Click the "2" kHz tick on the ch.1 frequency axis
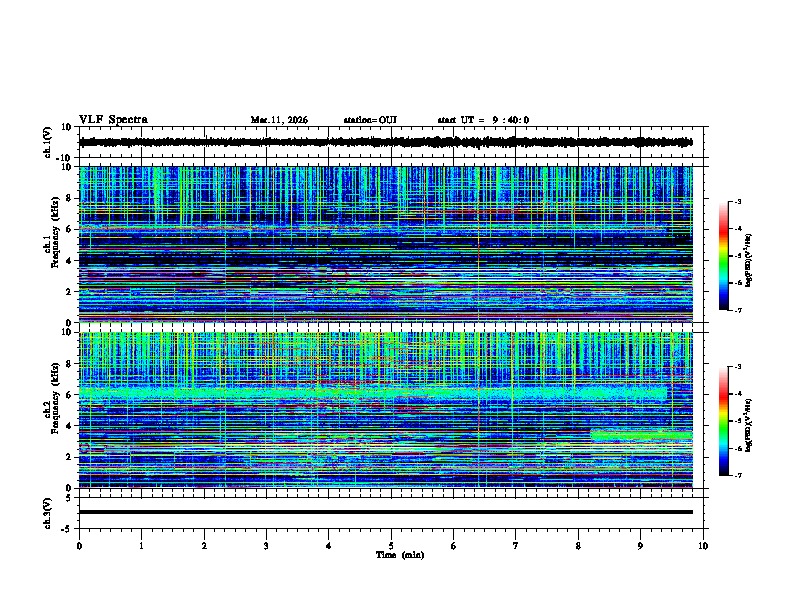This screenshot has width=792, height=612. [69, 292]
